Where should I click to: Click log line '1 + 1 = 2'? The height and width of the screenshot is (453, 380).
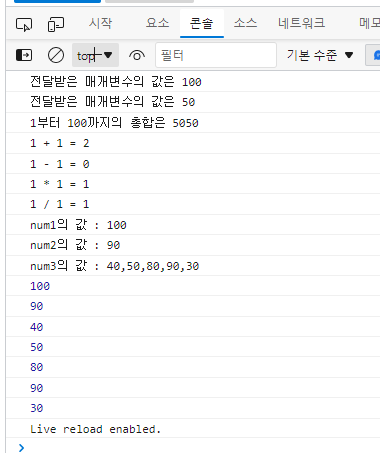[60, 143]
